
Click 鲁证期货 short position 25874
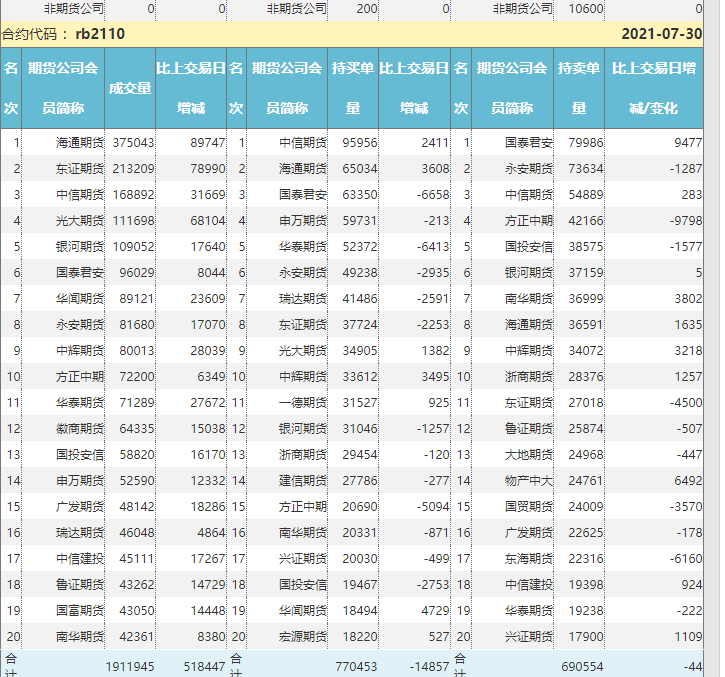(x=586, y=429)
